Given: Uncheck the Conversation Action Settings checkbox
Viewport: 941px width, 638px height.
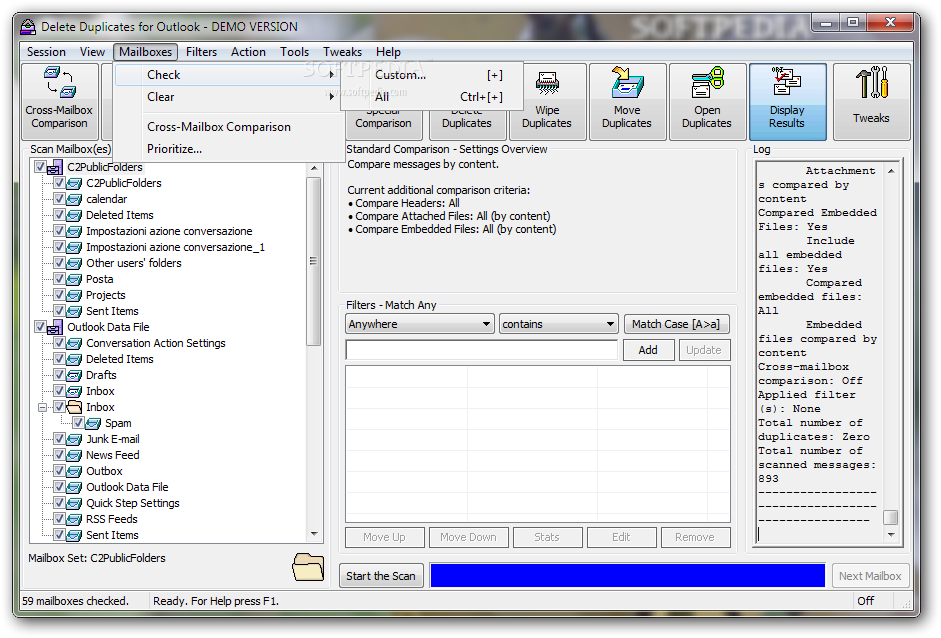Looking at the screenshot, I should [59, 343].
